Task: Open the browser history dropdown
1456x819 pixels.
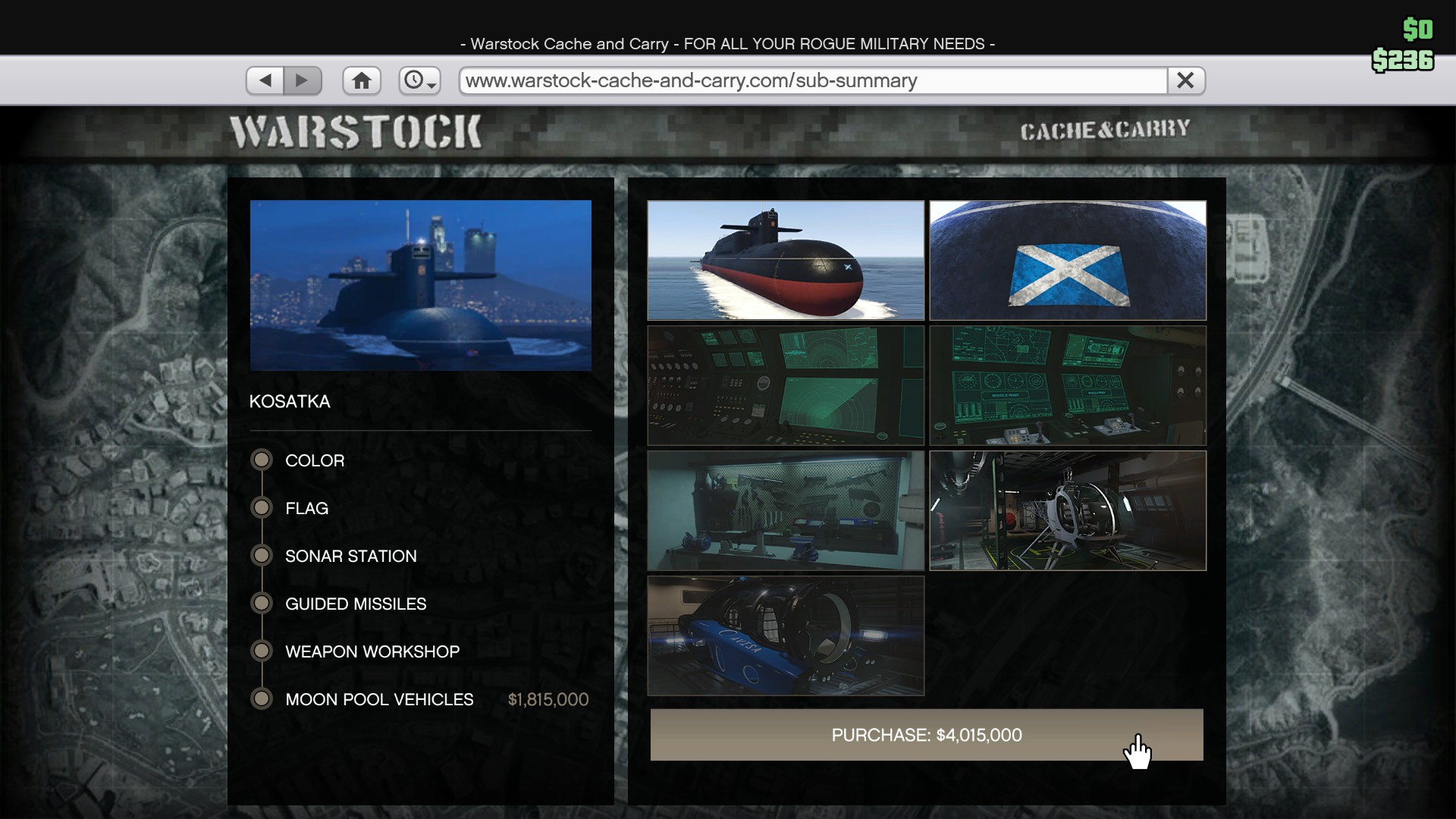Action: pyautogui.click(x=419, y=80)
